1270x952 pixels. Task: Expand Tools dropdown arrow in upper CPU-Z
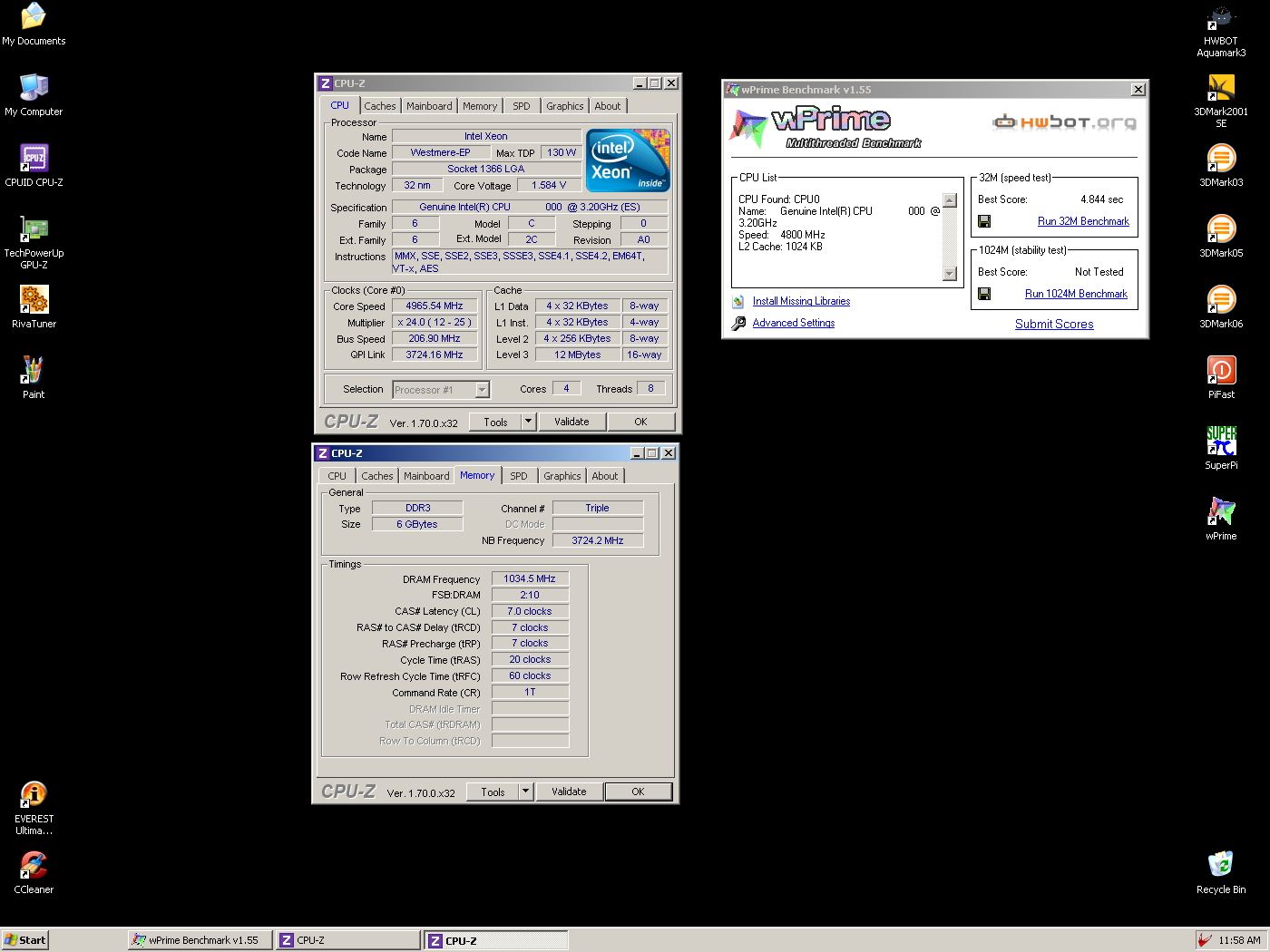coord(528,422)
